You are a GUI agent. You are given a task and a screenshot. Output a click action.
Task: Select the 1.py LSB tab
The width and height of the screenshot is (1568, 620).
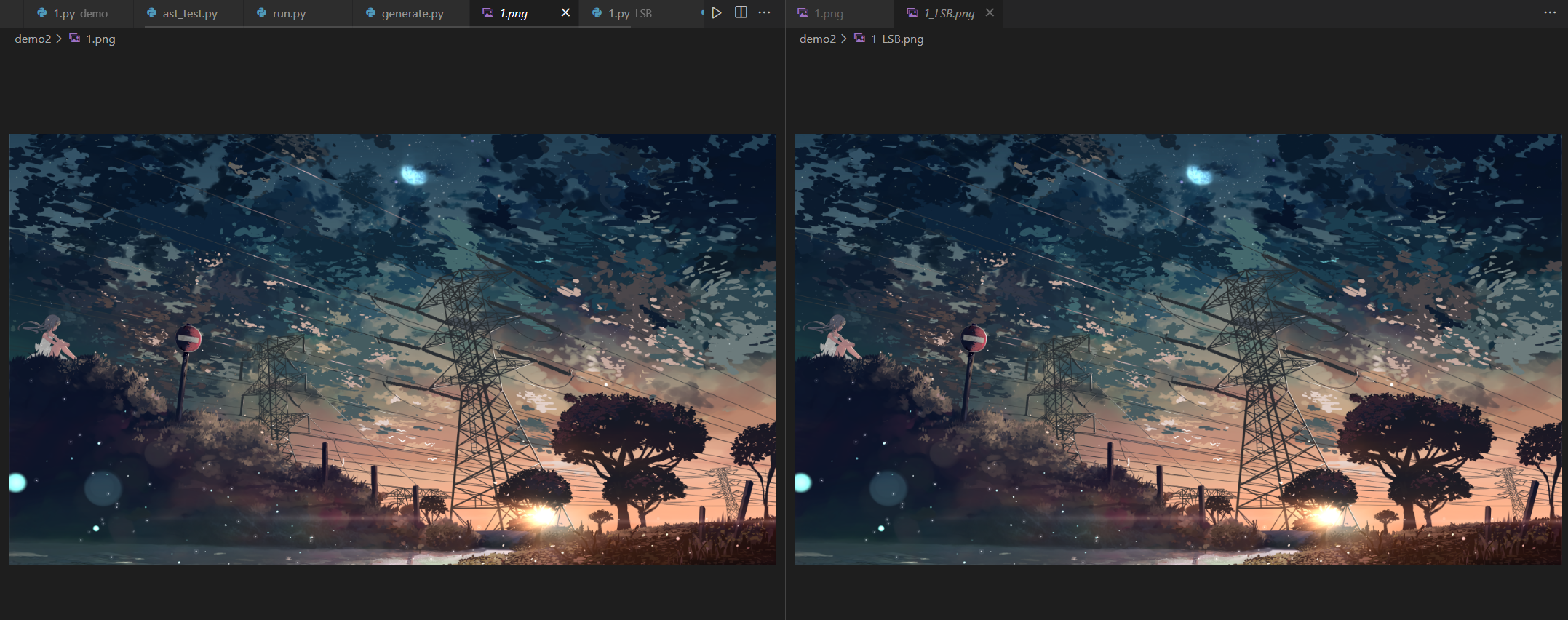click(x=633, y=13)
